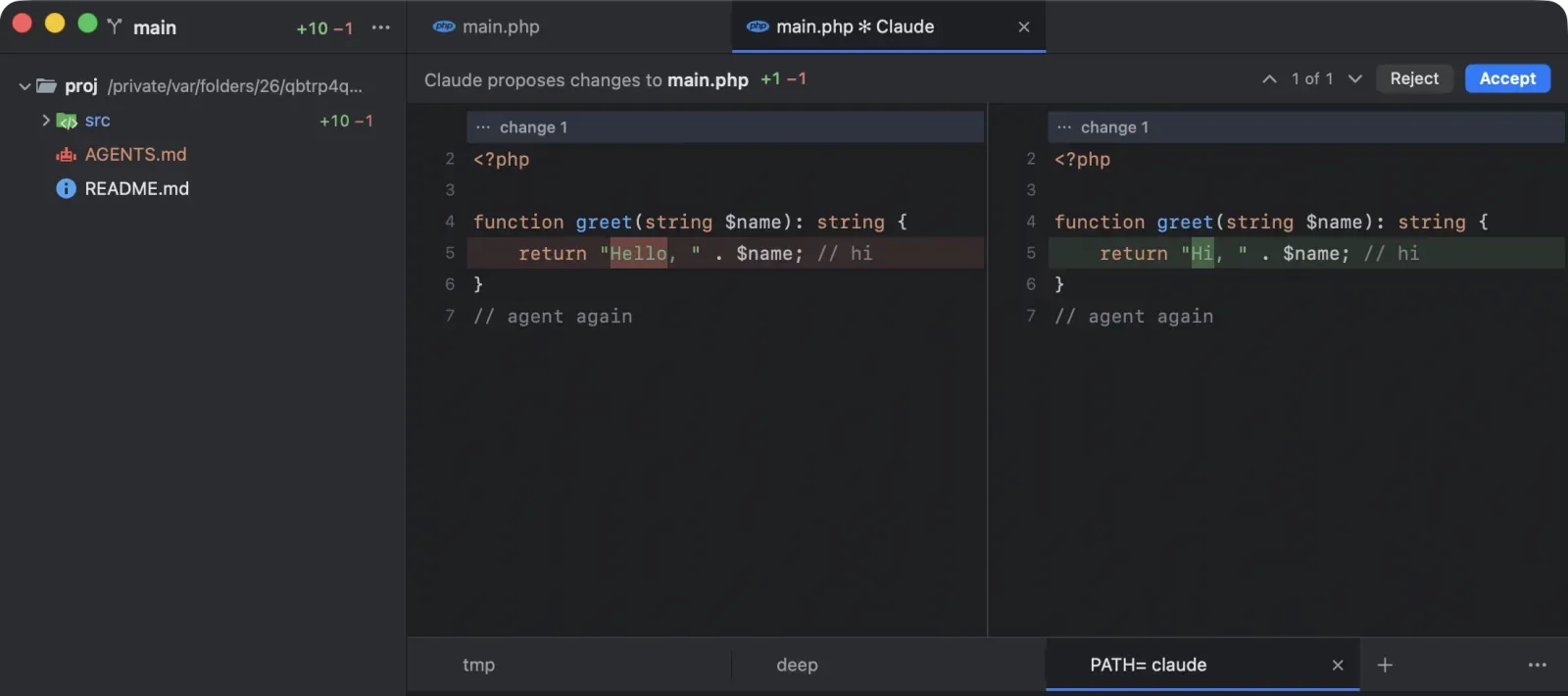This screenshot has height=696, width=1568.
Task: Click the proj folder path text
Action: 235,86
